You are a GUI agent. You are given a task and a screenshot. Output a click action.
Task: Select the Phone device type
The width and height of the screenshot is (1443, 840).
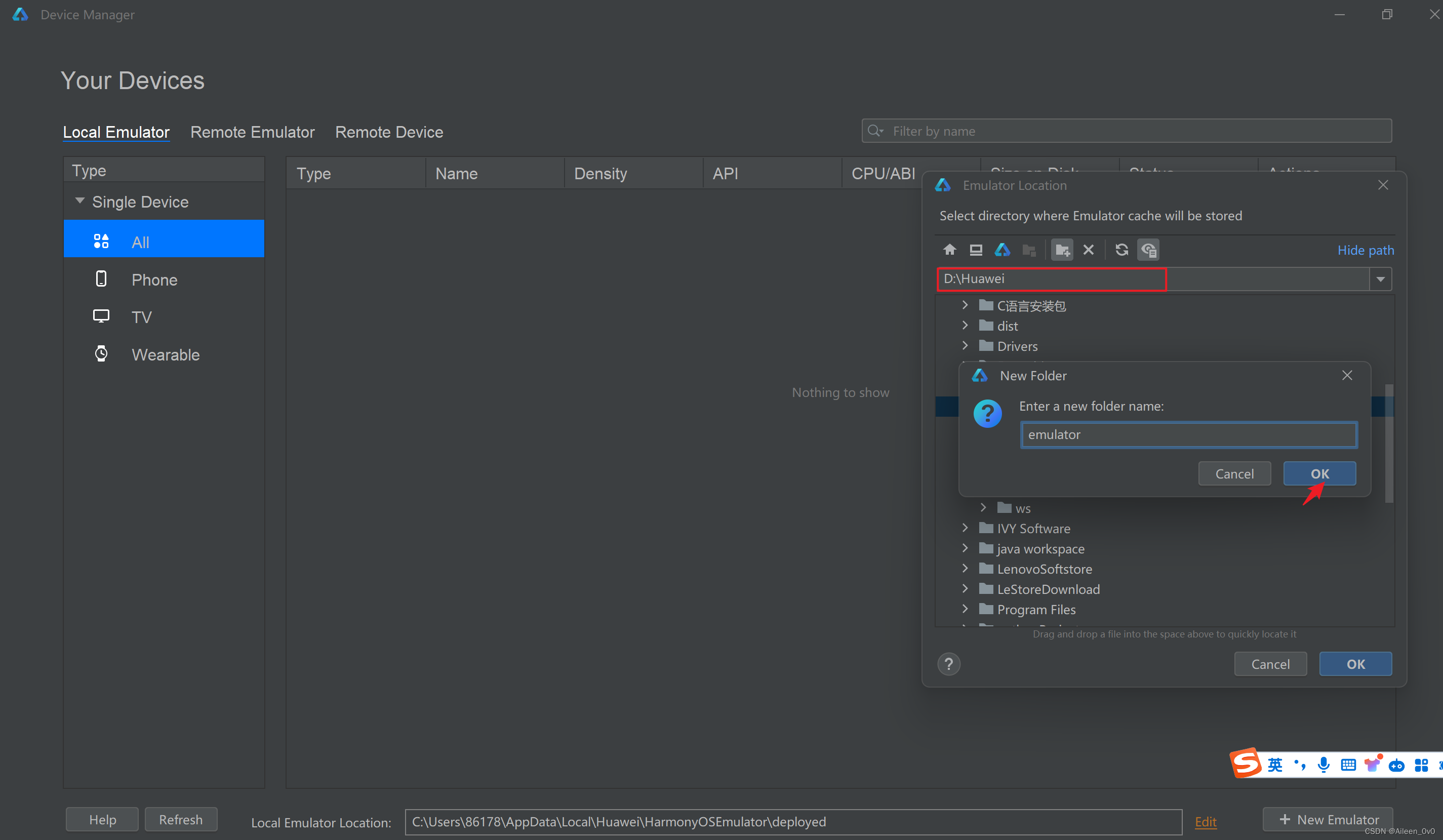point(153,279)
